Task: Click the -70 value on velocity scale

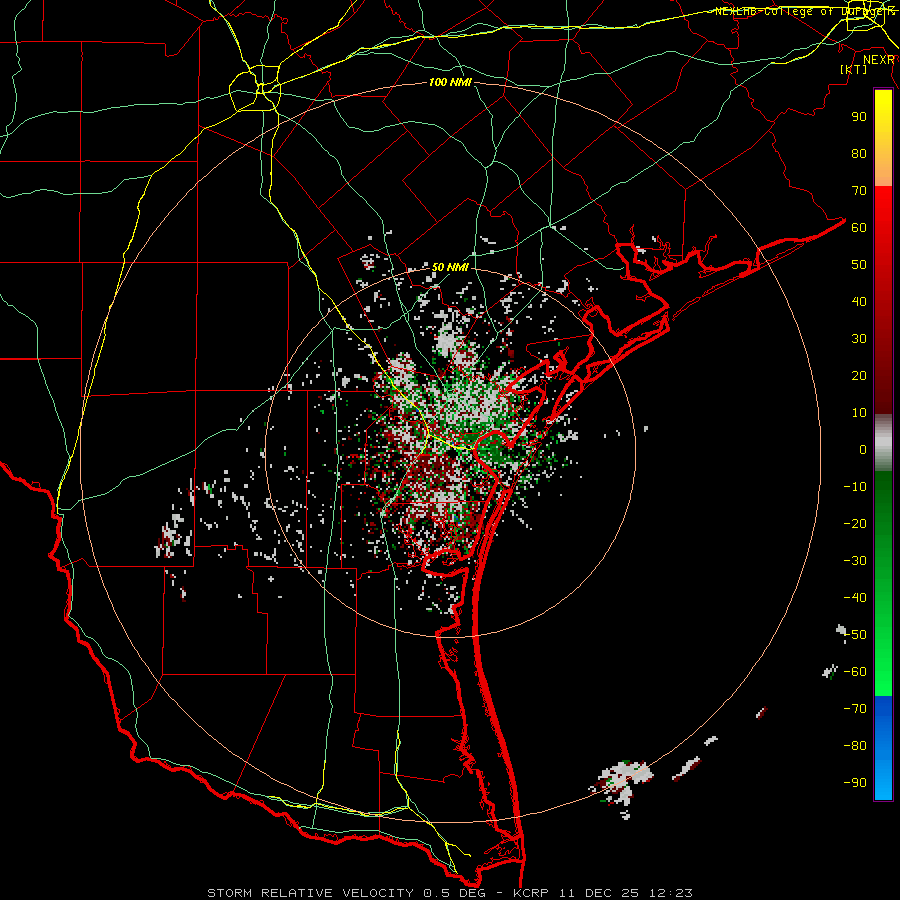Action: pyautogui.click(x=855, y=709)
